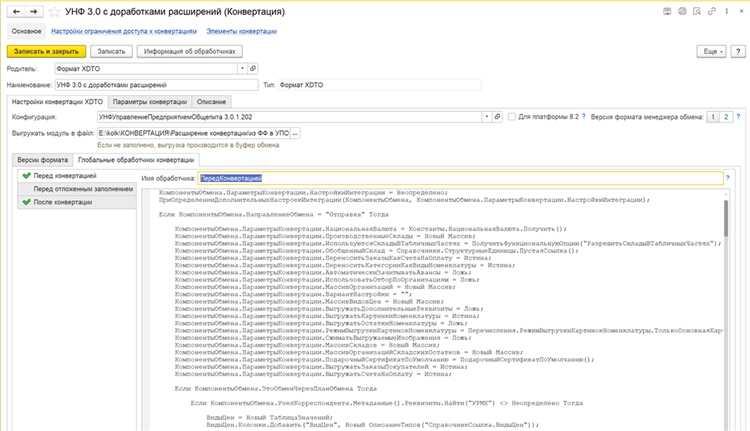Viewport: 750px width, 431px height.
Task: Click the code line starting with Если КомпонентыОбмена.НаправлениеОбмена
Action: pos(274,214)
